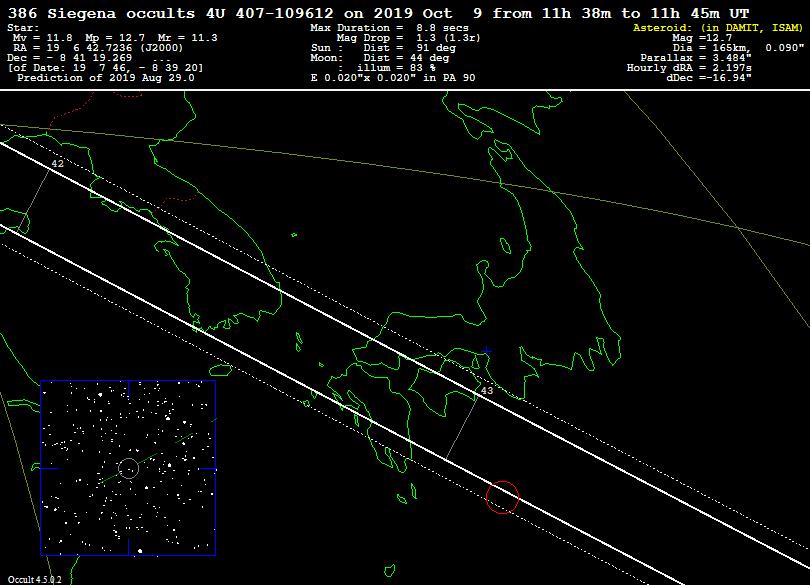The width and height of the screenshot is (810, 585).
Task: Select the '42' minute marker label
Action: click(x=57, y=164)
